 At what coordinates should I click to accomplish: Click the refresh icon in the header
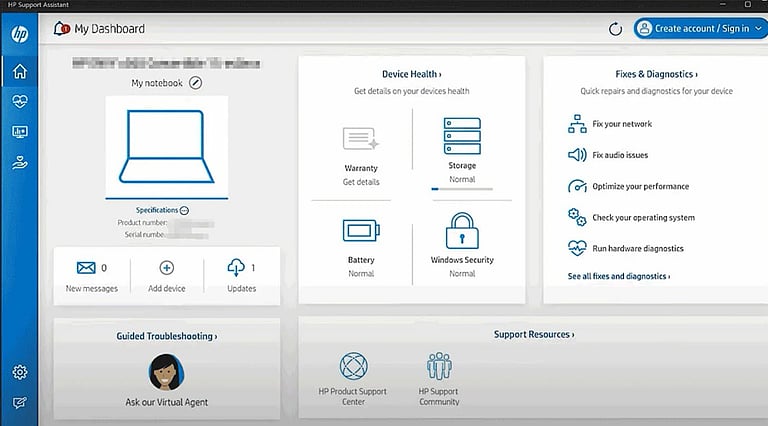point(615,29)
